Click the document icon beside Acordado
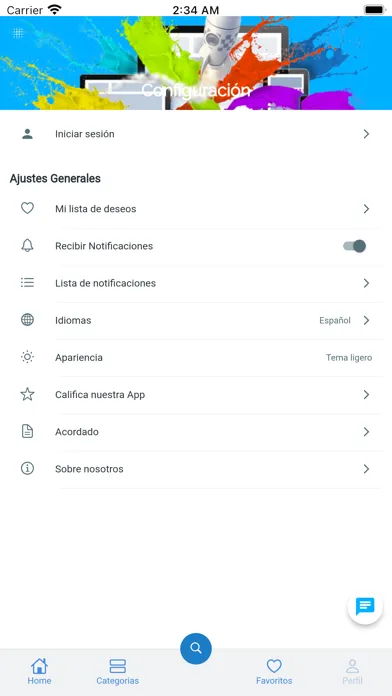The image size is (392, 696). click(x=28, y=431)
